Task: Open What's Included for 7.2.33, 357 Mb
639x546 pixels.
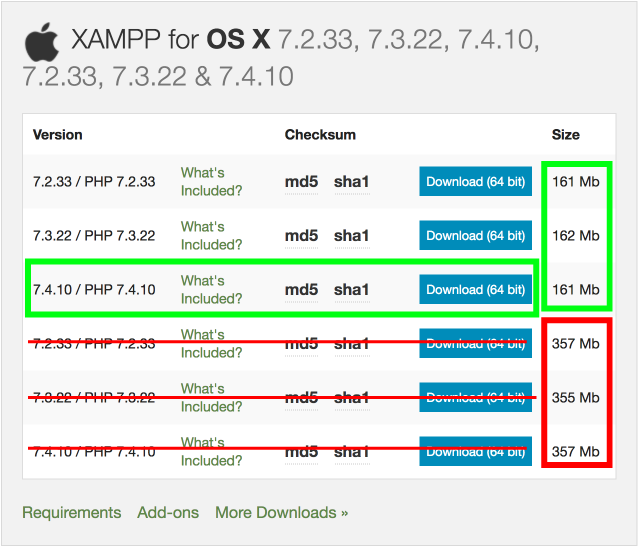Action: point(211,343)
